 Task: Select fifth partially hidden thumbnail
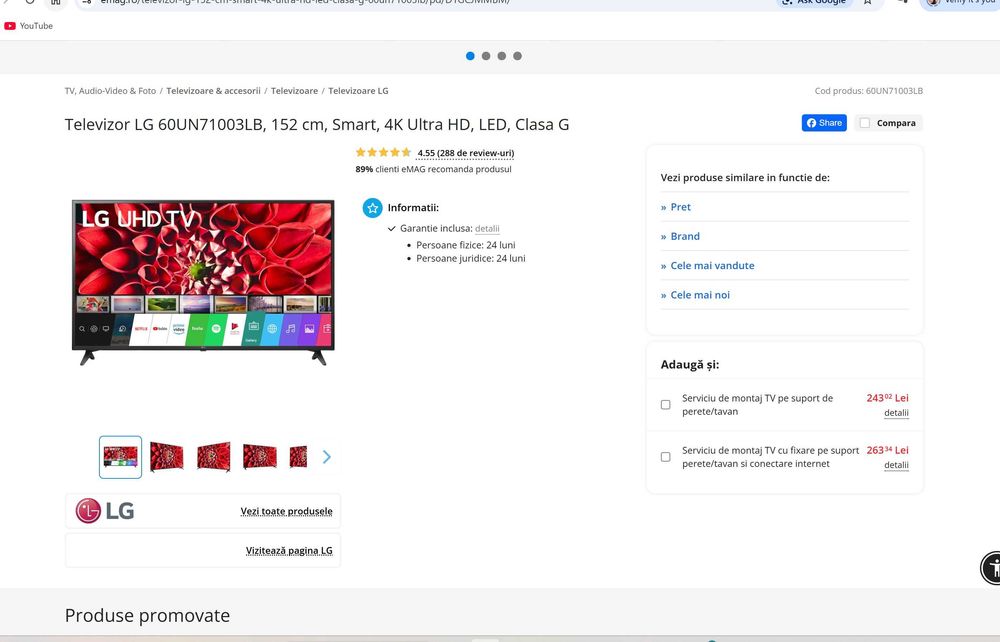[298, 457]
